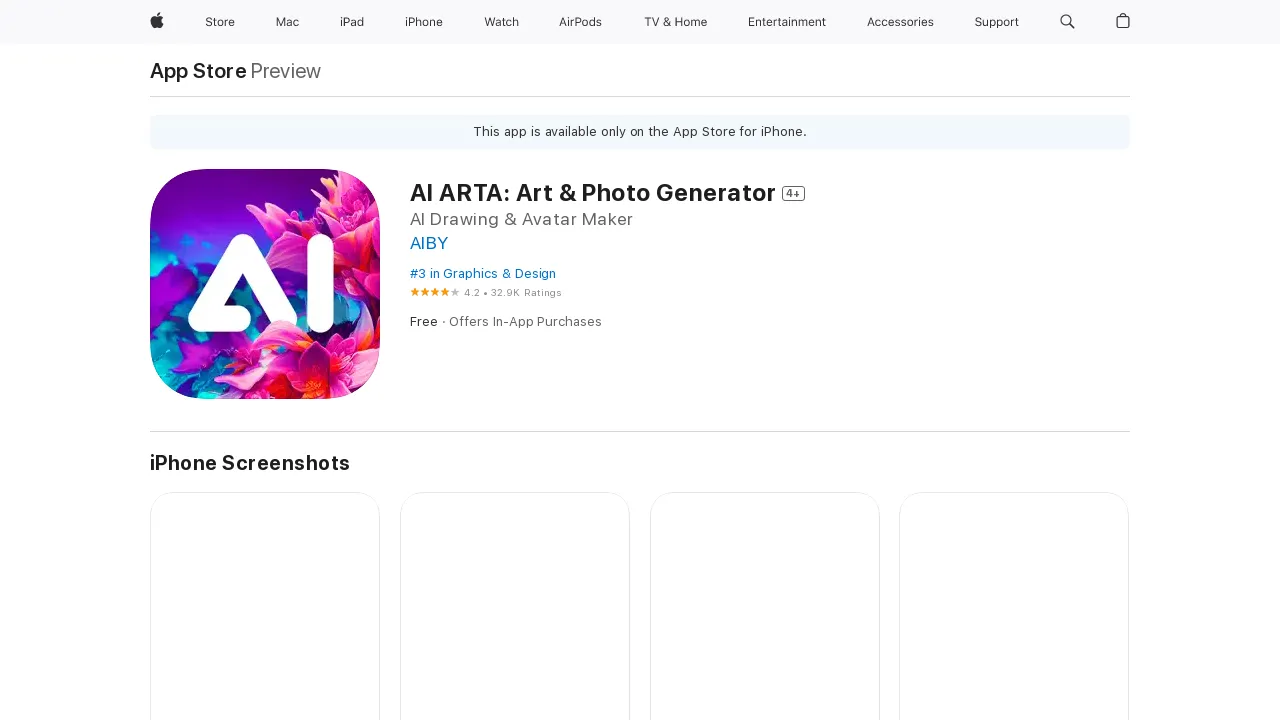
Task: Open the AirPods menu
Action: (x=580, y=22)
